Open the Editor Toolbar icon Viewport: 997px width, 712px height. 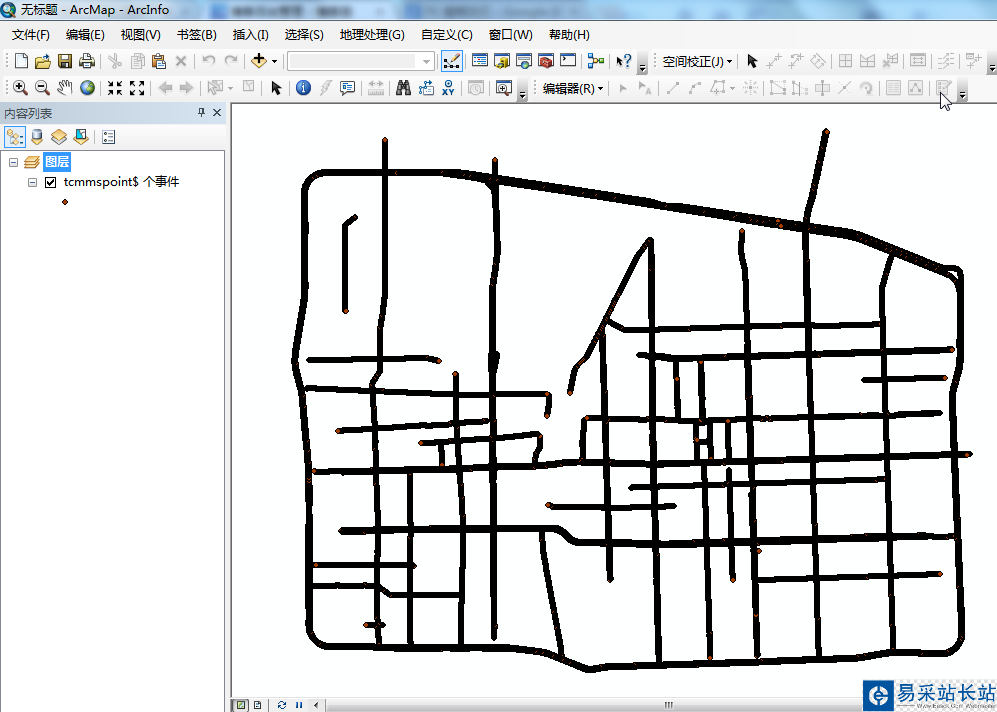point(451,61)
